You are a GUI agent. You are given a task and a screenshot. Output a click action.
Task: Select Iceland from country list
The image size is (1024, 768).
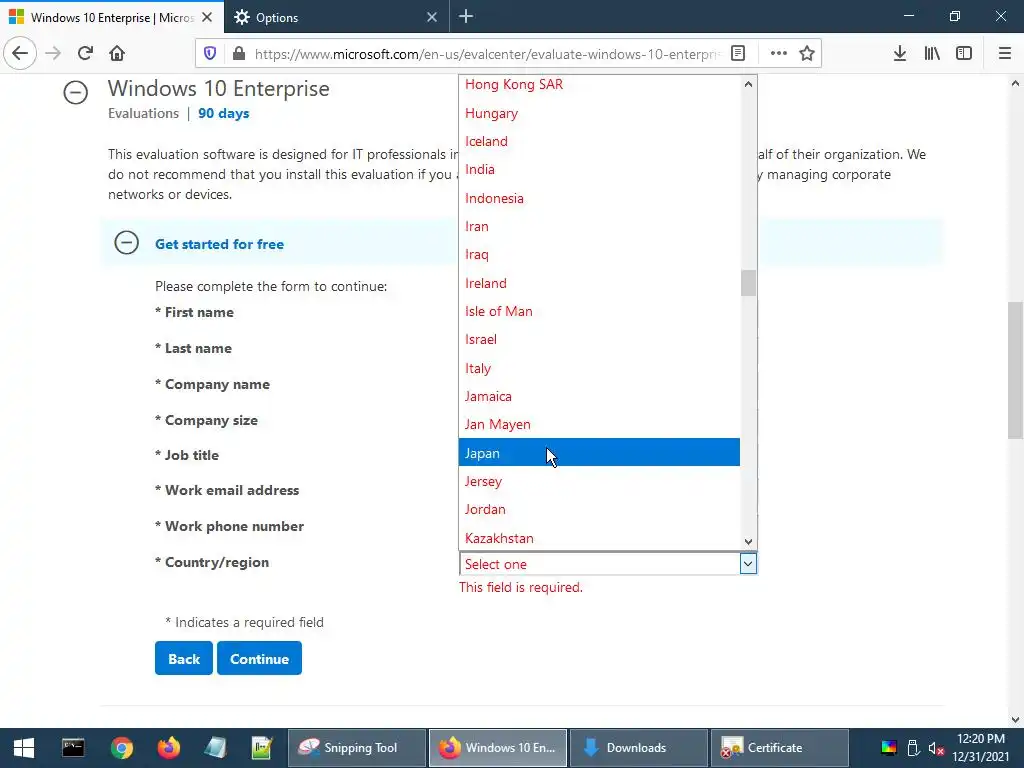tap(599, 141)
